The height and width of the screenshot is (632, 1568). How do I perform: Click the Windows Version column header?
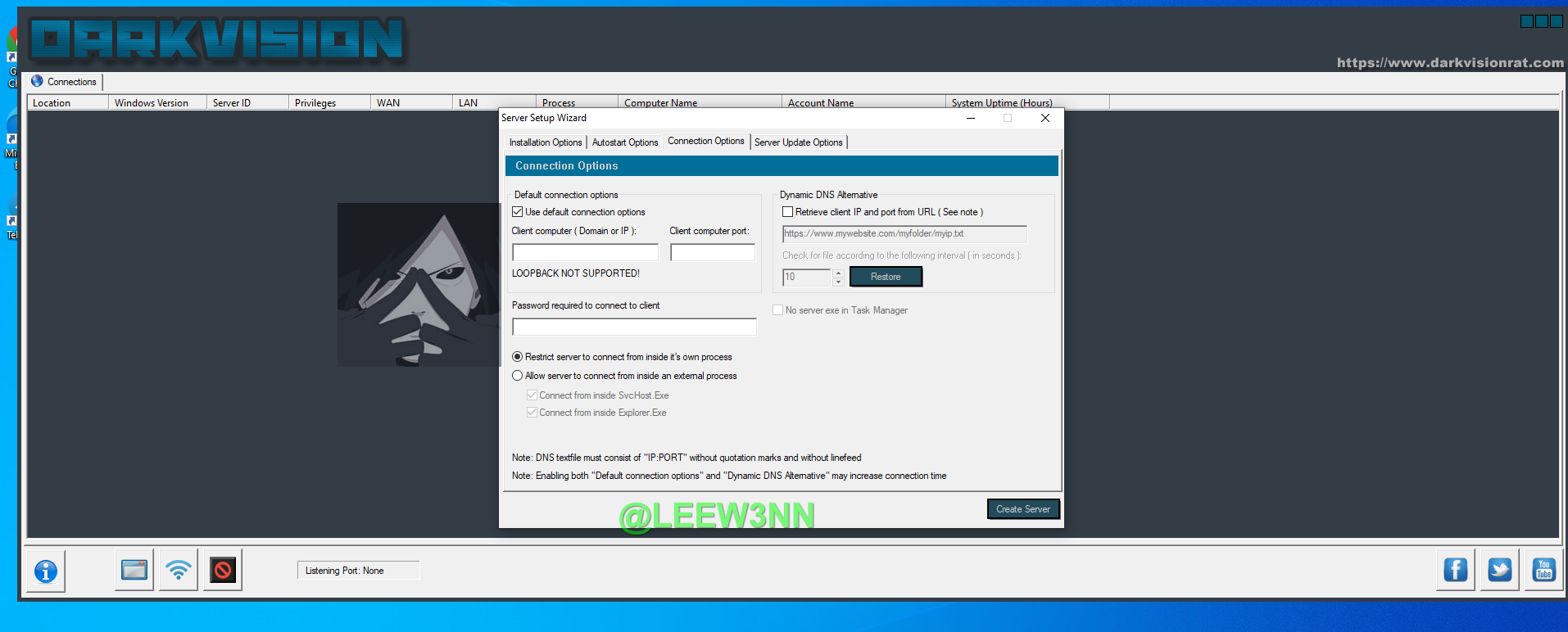point(152,103)
